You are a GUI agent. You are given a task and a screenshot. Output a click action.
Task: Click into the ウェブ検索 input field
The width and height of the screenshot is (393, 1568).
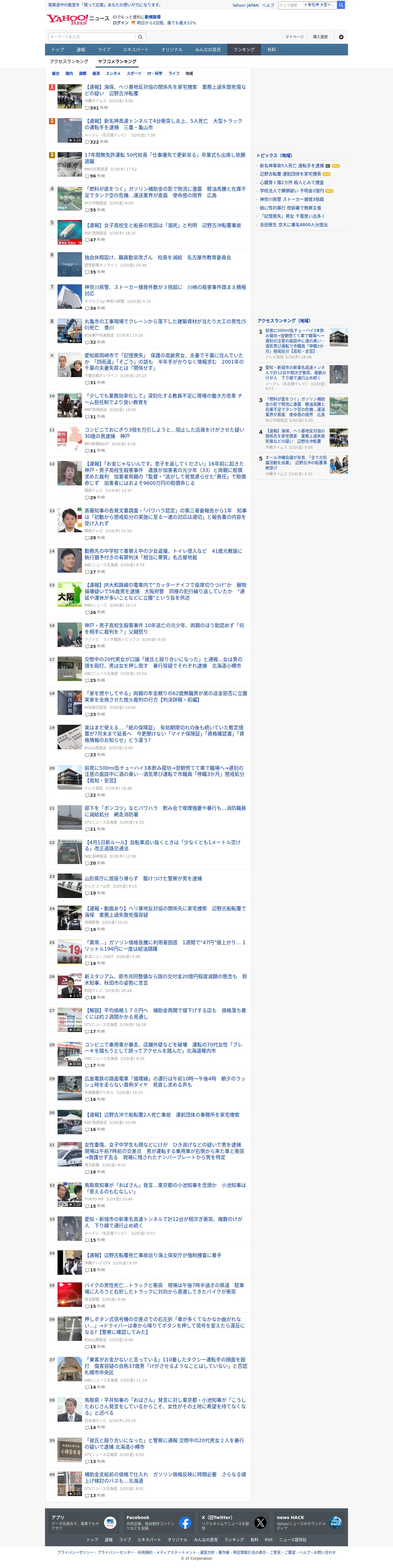point(290,5)
